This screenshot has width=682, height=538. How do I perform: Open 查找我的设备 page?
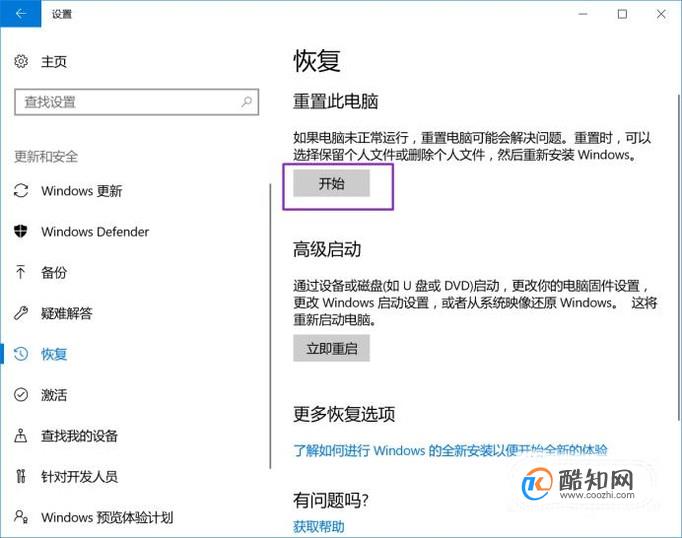tap(80, 436)
